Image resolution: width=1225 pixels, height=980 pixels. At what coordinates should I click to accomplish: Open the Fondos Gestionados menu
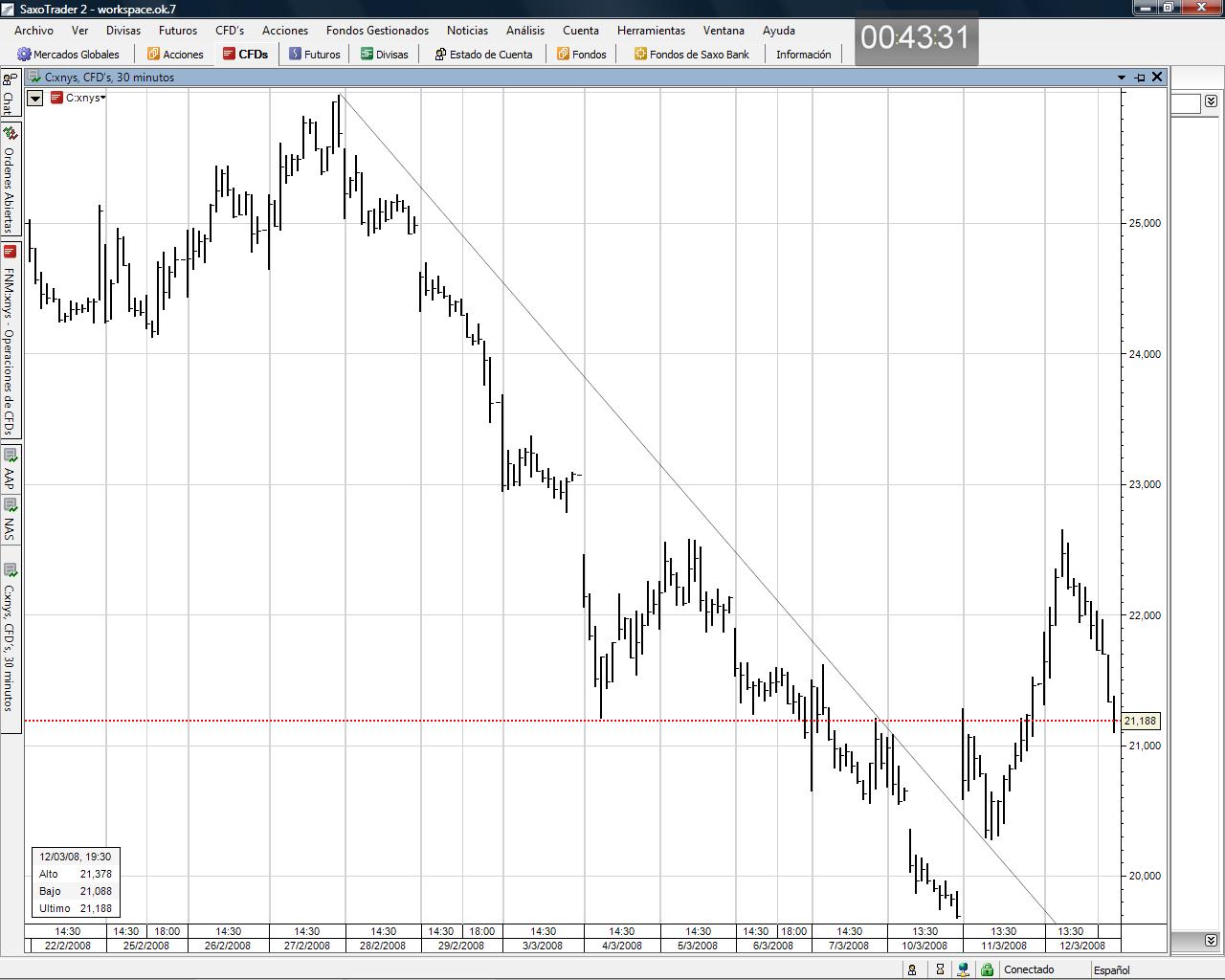377,31
